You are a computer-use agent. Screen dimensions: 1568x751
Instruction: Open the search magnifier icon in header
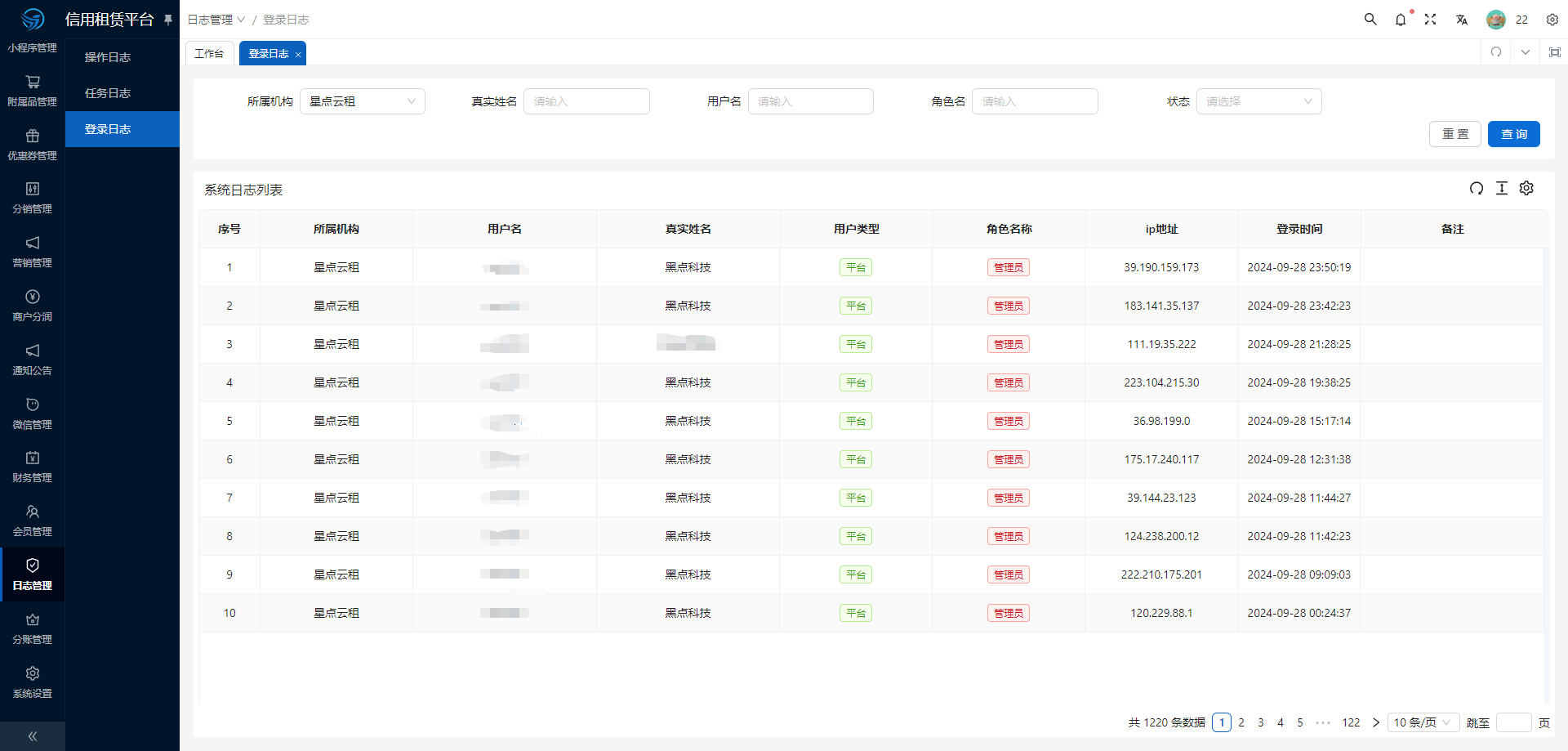(1370, 20)
